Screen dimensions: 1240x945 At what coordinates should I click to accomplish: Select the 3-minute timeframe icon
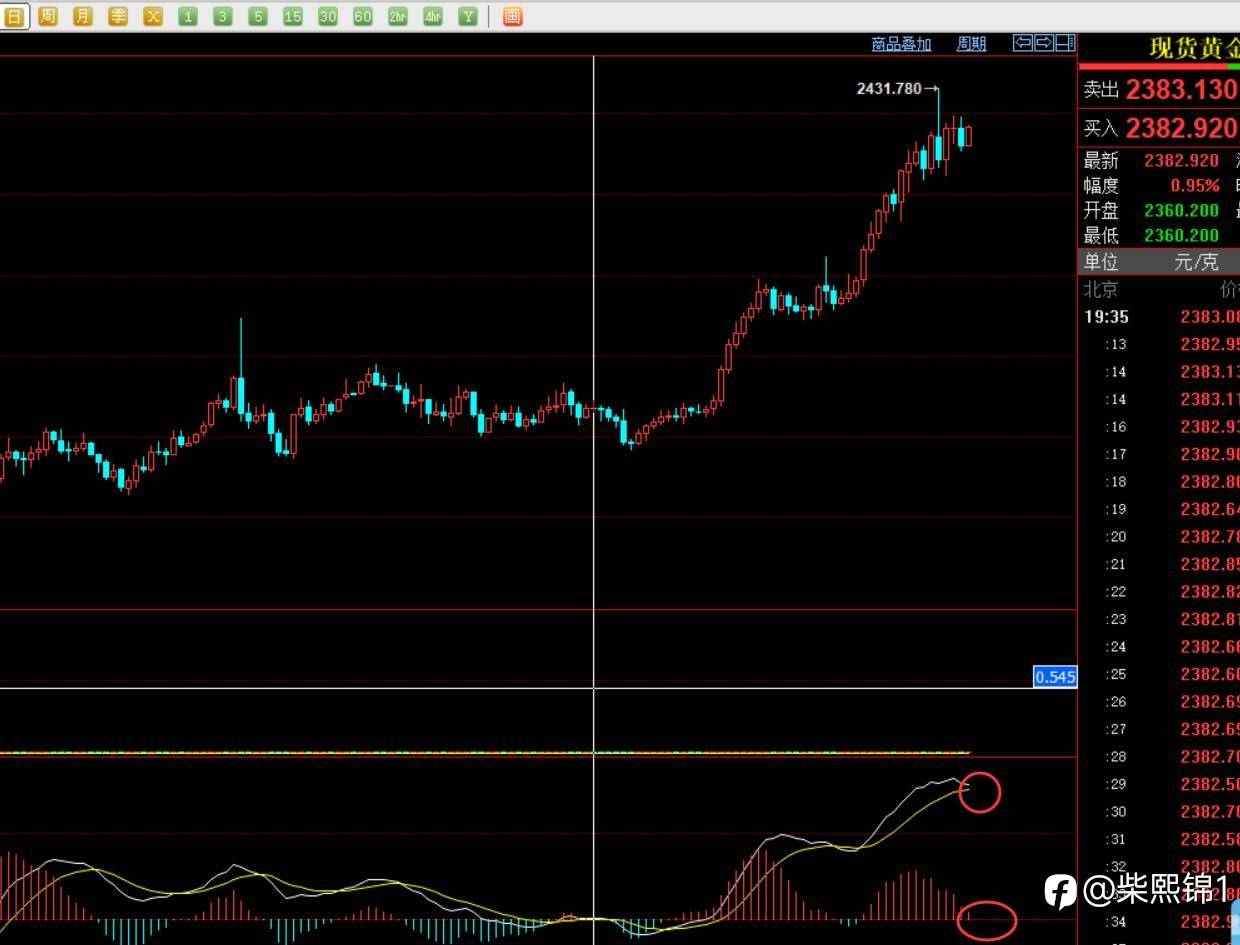[223, 16]
